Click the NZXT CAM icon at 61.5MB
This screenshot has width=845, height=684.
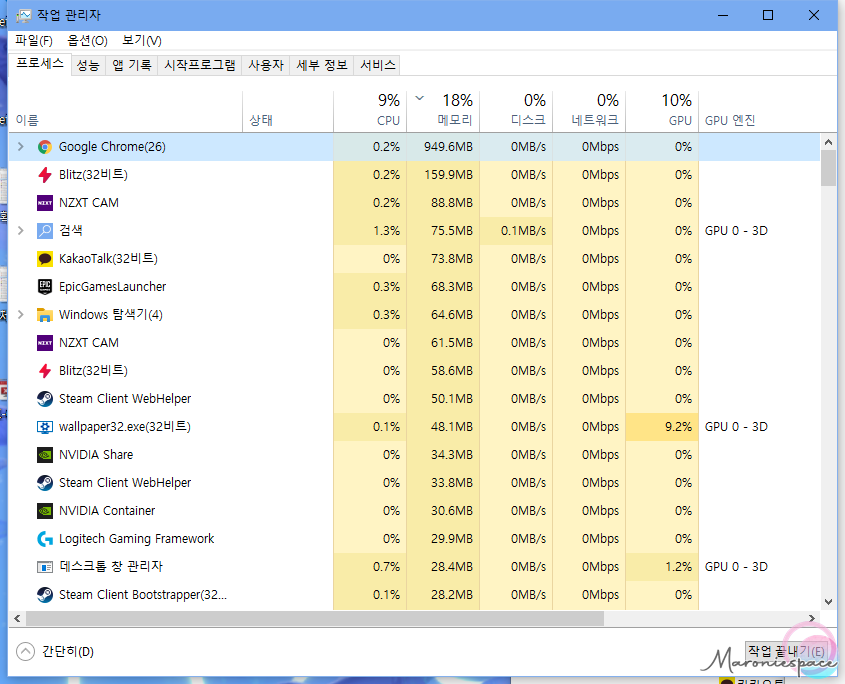click(x=45, y=343)
